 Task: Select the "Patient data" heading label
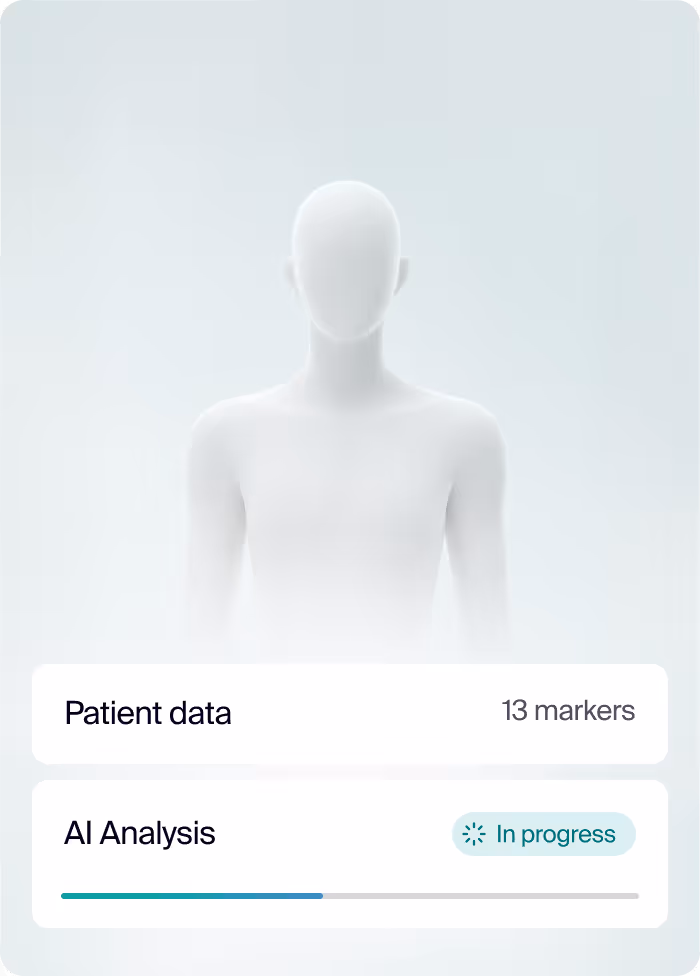click(148, 713)
